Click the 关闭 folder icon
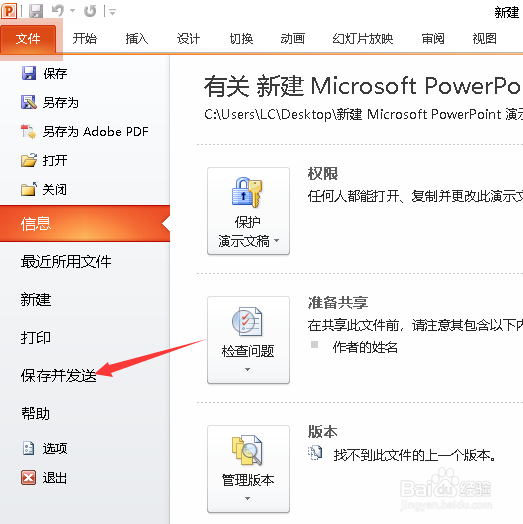Screen dimensions: 523x524 click(29, 189)
